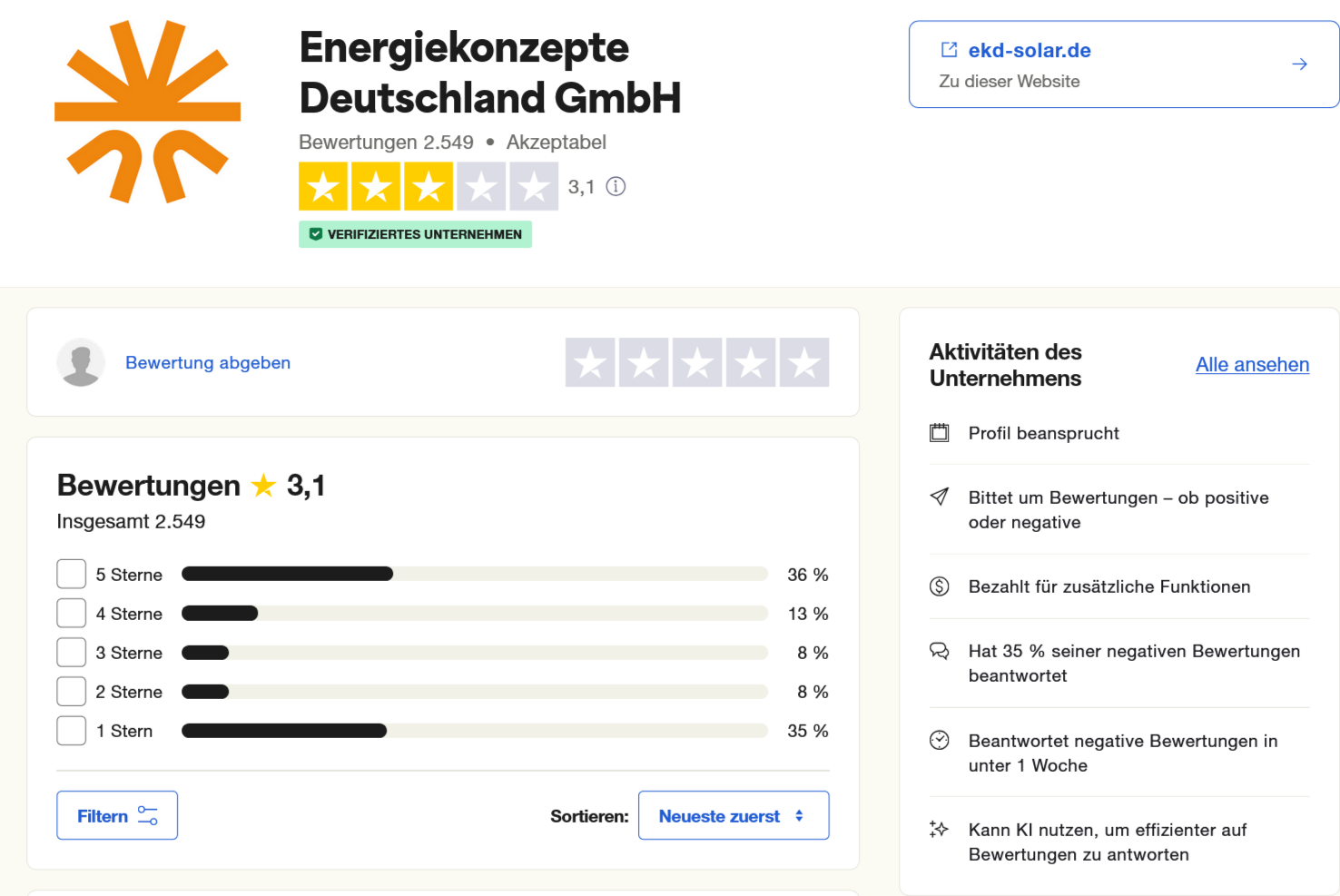Open the Filtern options button
The width and height of the screenshot is (1340, 896).
point(117,815)
